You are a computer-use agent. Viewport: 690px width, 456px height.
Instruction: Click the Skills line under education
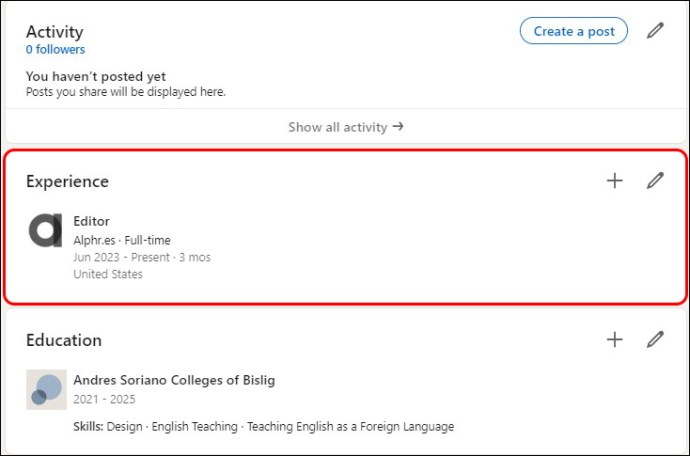tap(263, 427)
